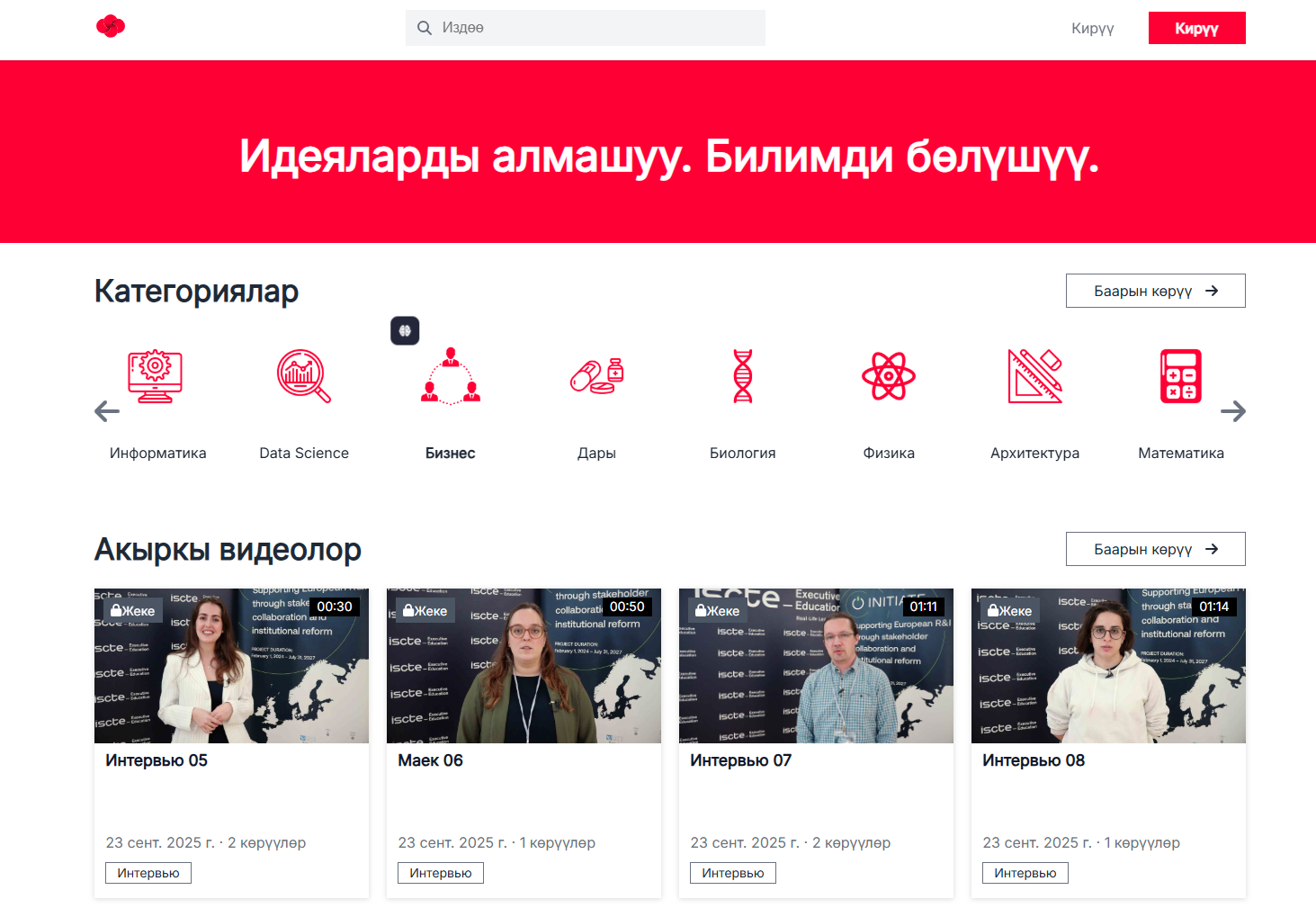Open the Интервью 07 video title

[x=740, y=760]
